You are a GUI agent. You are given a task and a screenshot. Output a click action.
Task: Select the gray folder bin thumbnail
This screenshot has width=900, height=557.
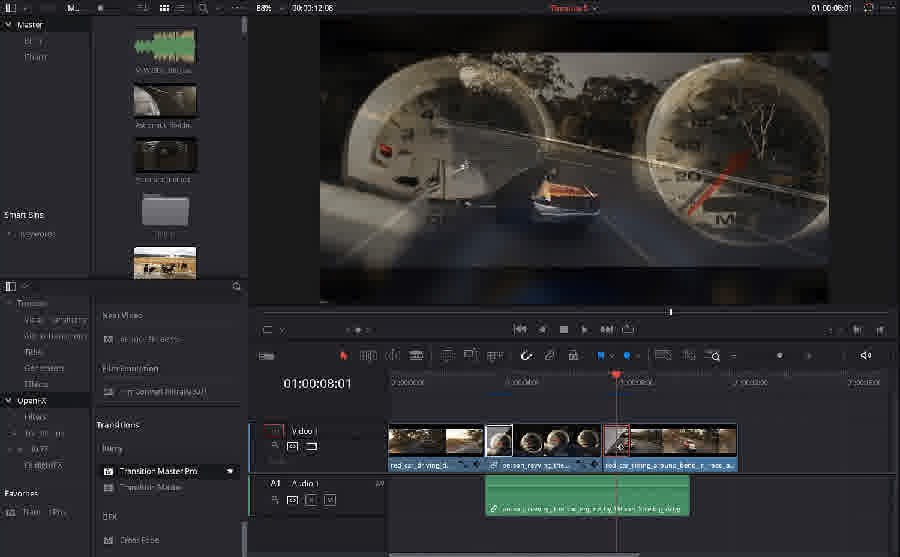click(x=165, y=210)
